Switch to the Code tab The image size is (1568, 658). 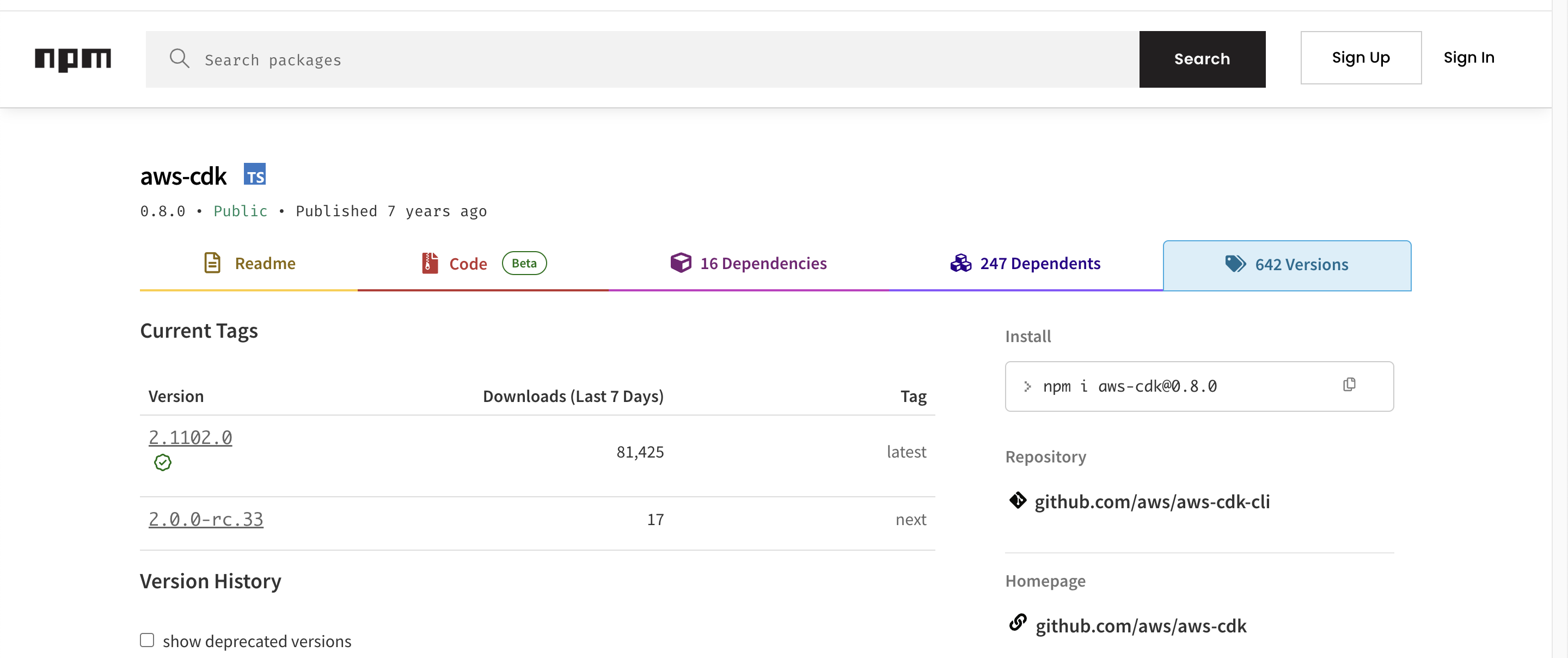[468, 264]
